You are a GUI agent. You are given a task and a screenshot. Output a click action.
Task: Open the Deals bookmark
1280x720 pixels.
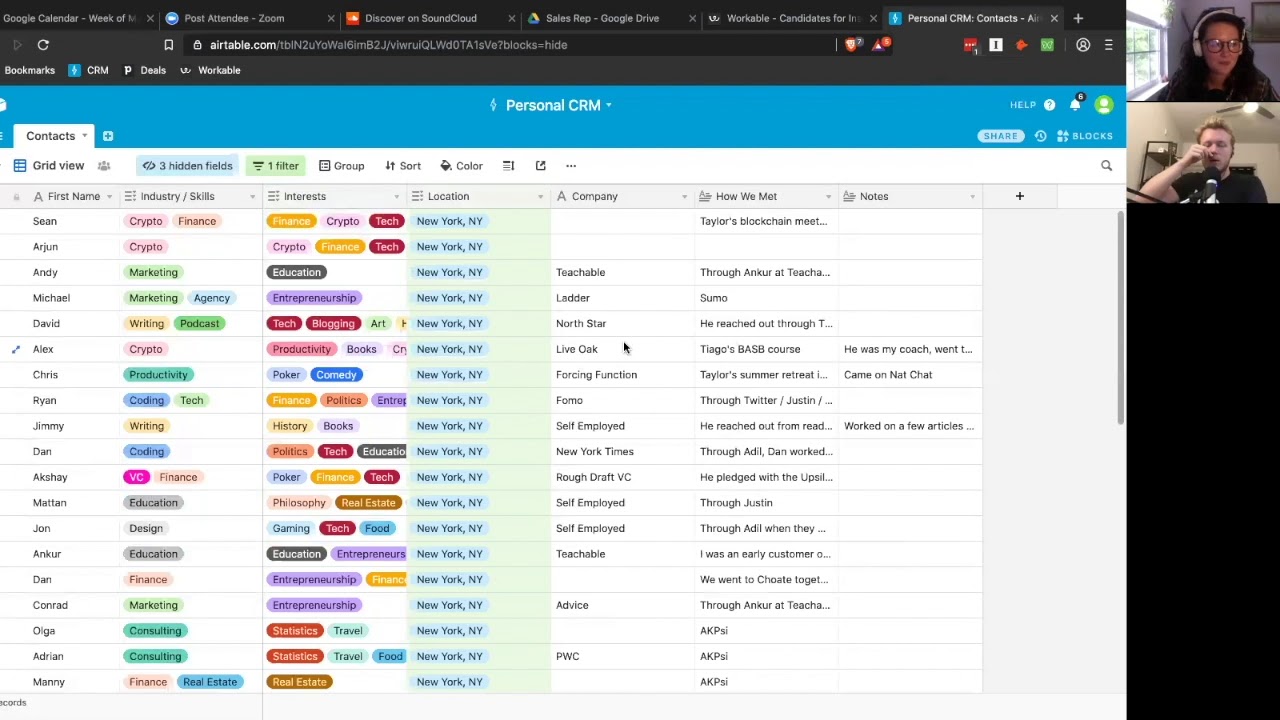click(144, 70)
